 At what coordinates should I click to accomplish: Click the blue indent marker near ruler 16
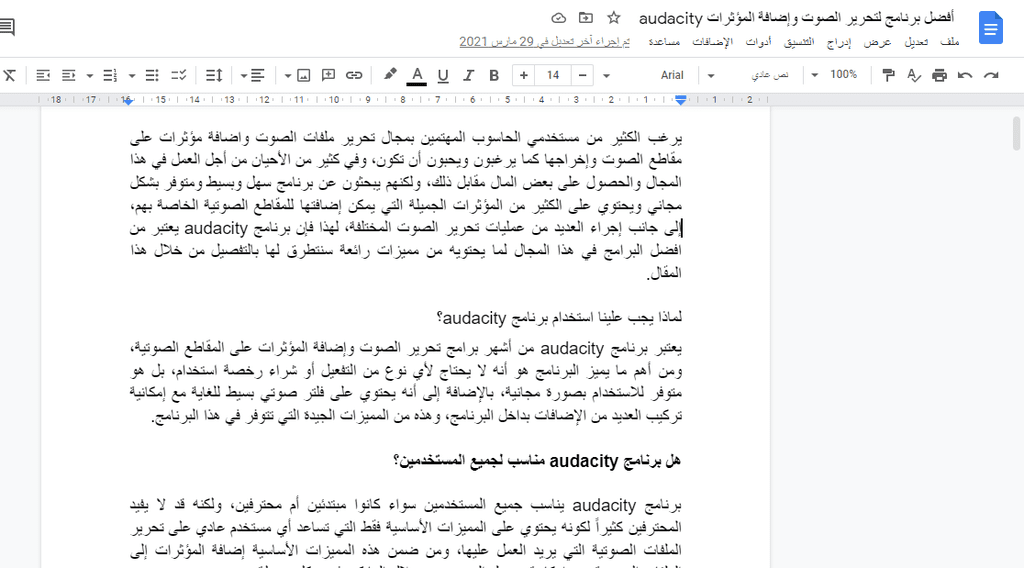127,101
